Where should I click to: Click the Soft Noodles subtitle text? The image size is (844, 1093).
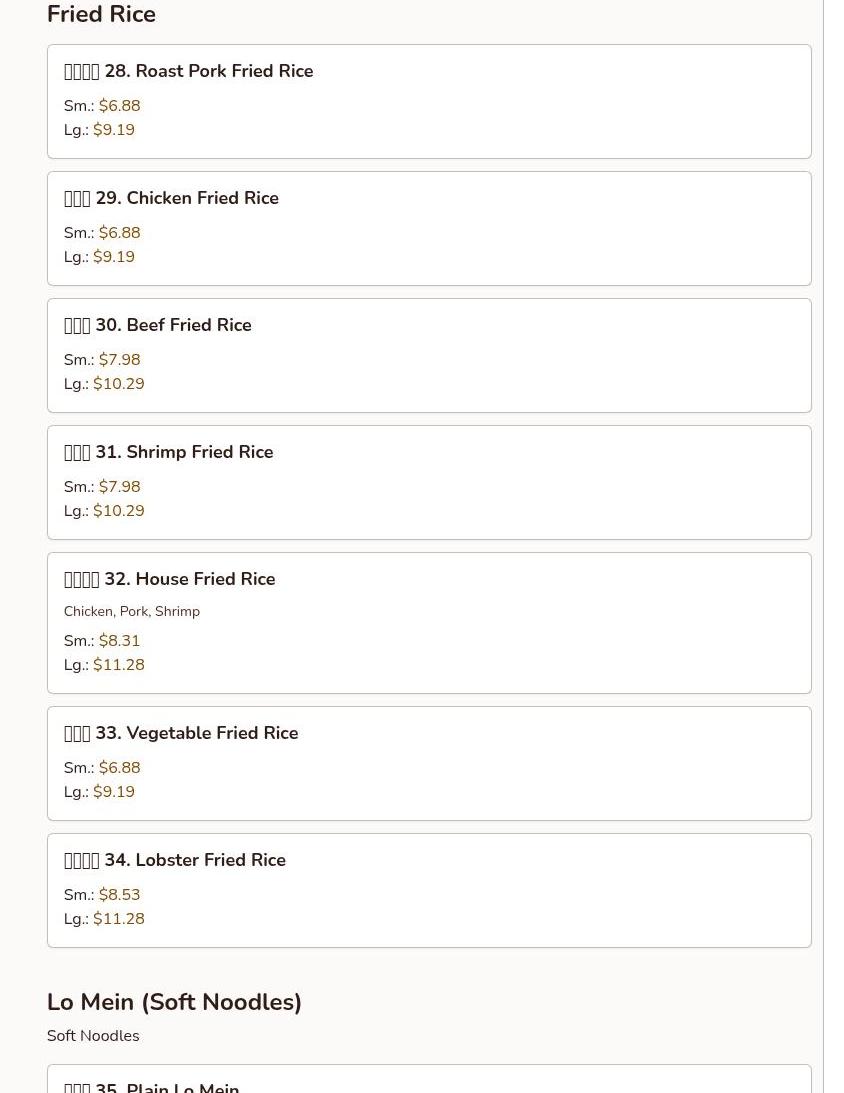(x=93, y=1036)
